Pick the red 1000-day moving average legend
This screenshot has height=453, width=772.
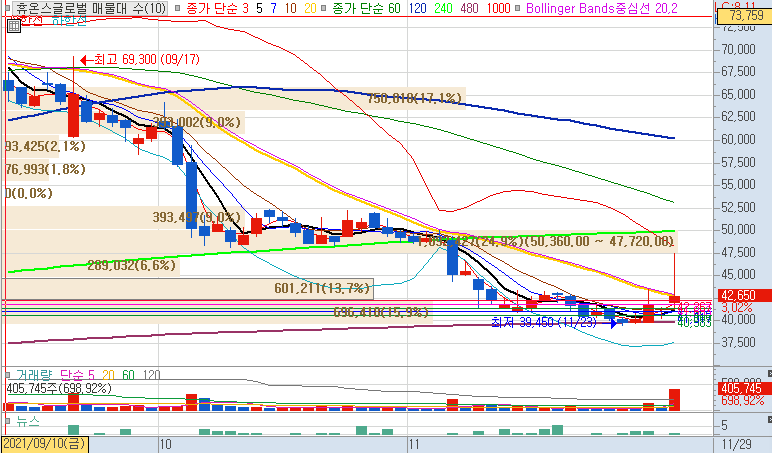coord(498,8)
